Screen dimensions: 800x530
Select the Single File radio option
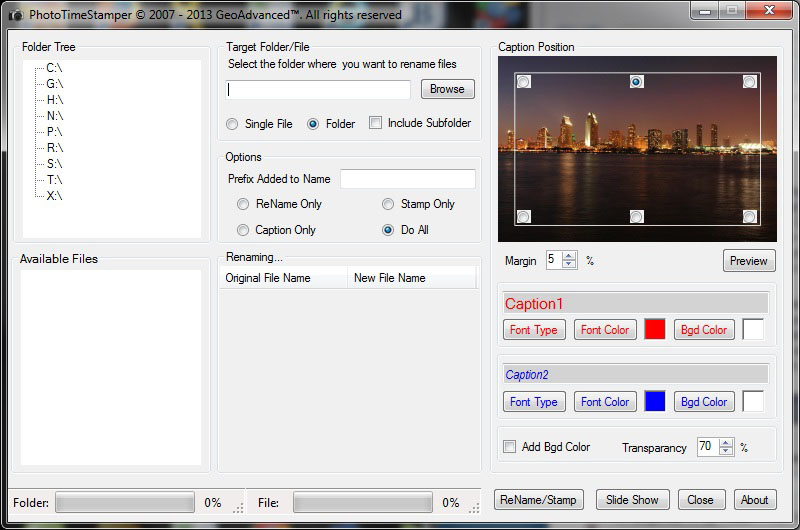tap(232, 124)
